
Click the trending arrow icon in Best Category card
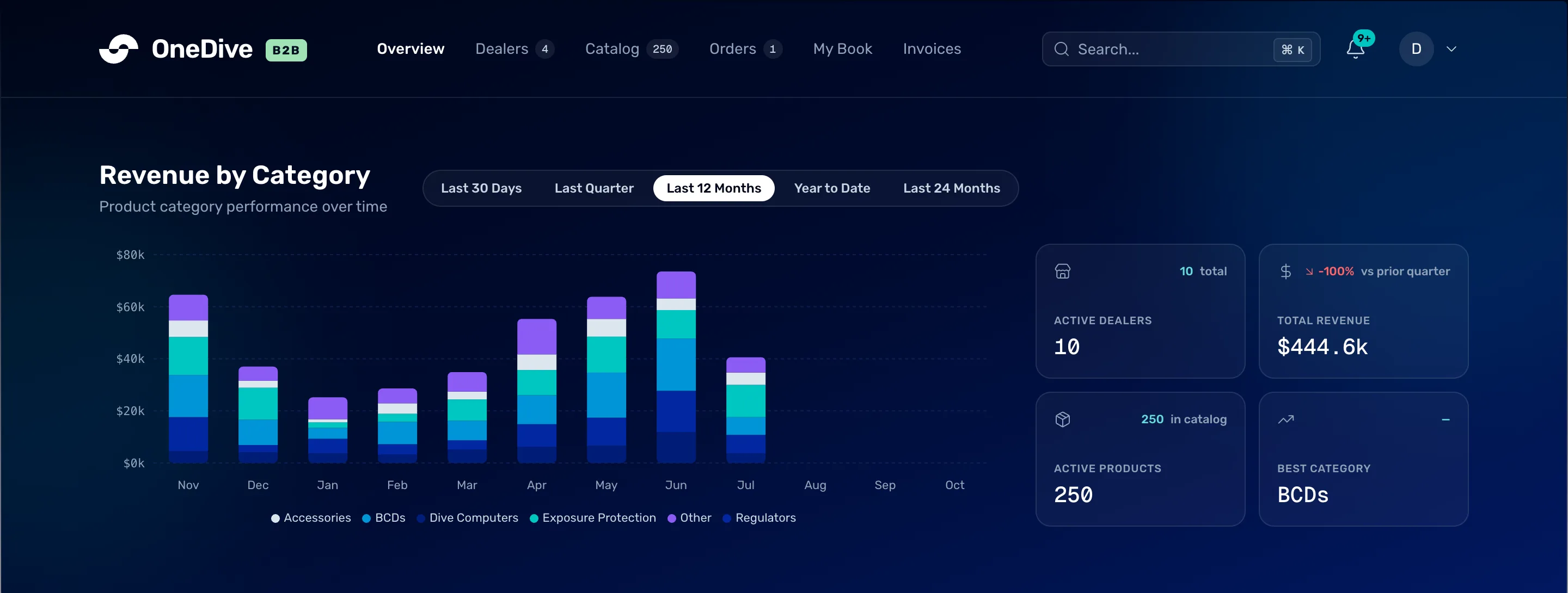pyautogui.click(x=1285, y=419)
